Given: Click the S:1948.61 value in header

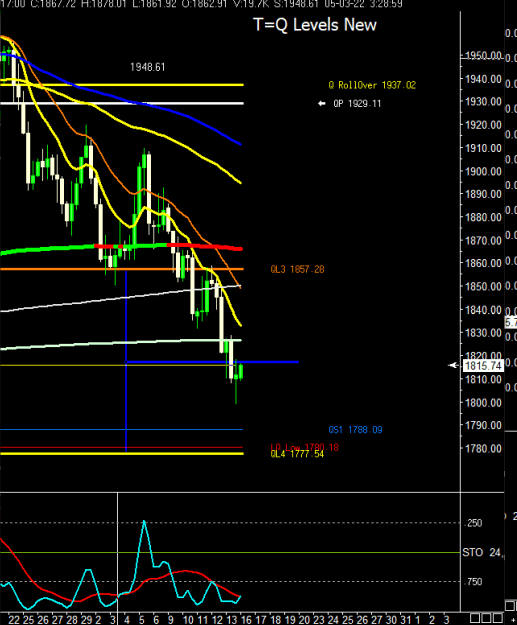Looking at the screenshot, I should click(296, 4).
